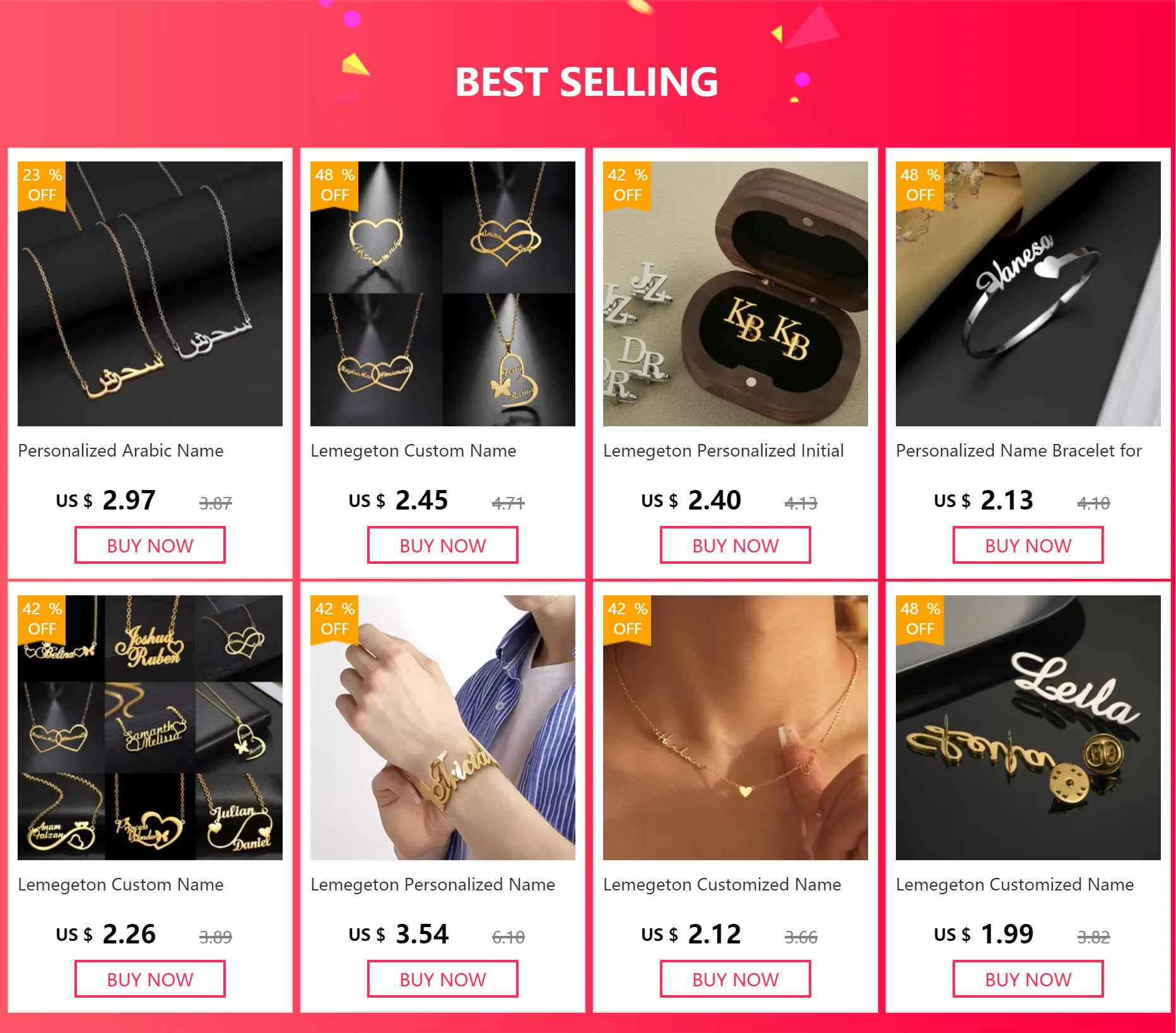Screen dimensions: 1176x1033
Task: Click BUY NOW for the $2.12 customized necklace
Action: point(736,979)
